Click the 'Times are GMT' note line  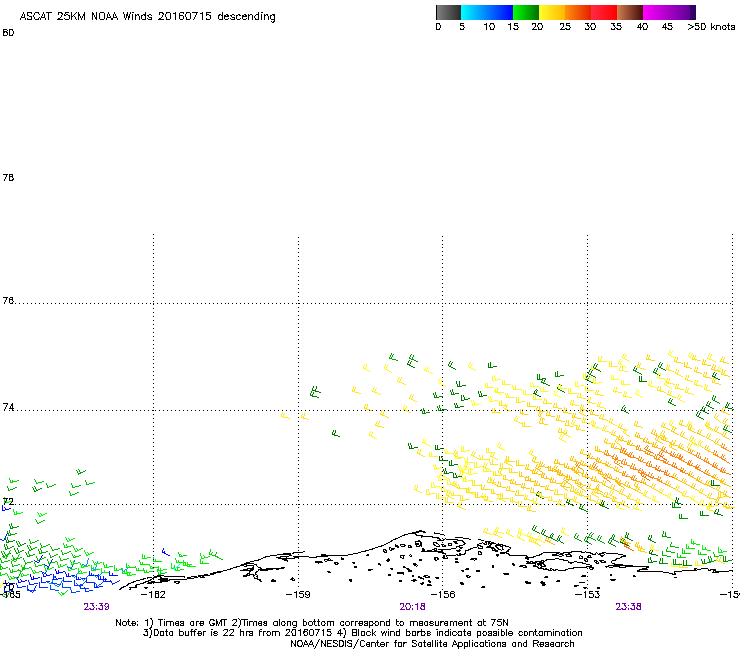coord(312,623)
